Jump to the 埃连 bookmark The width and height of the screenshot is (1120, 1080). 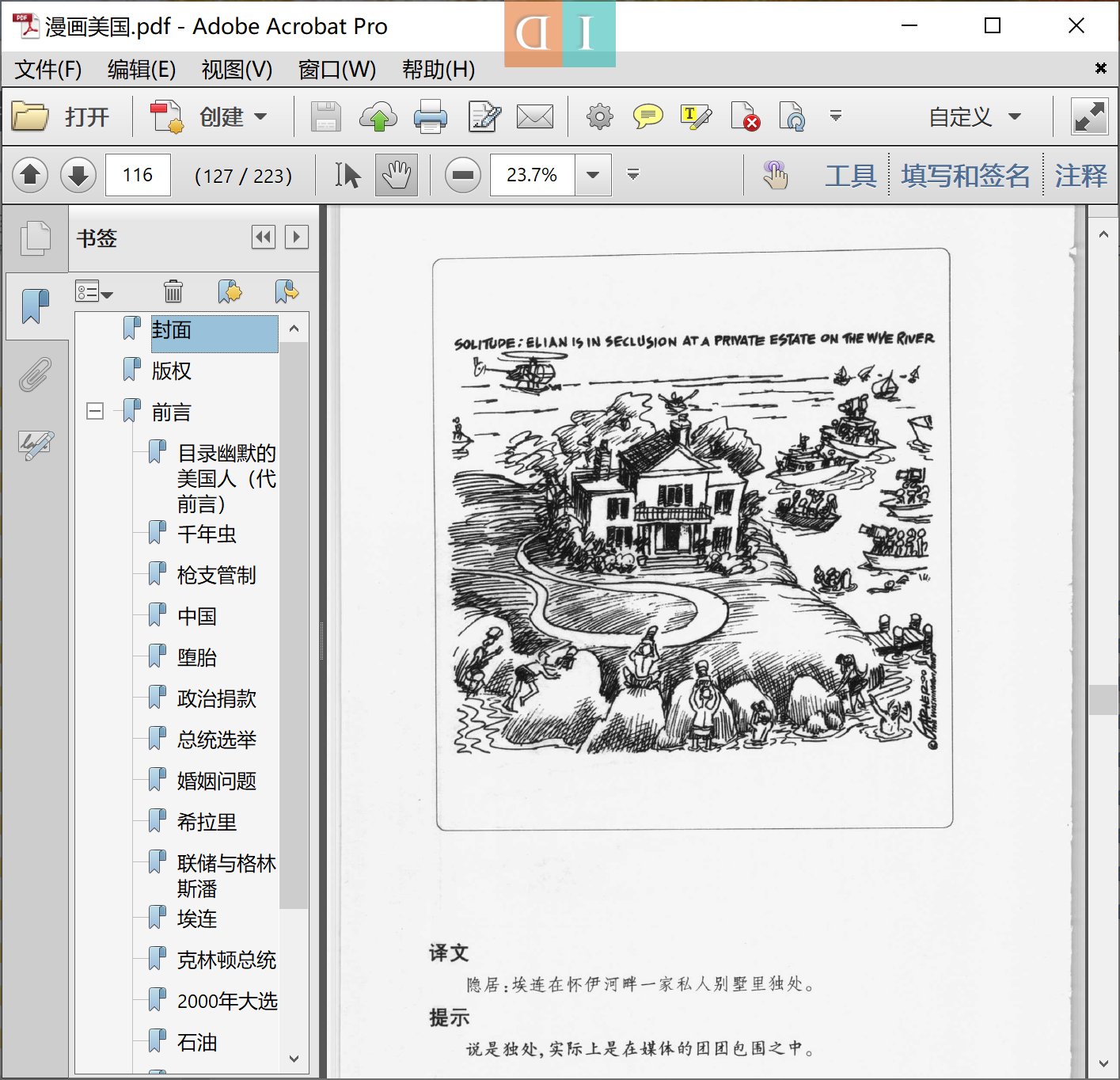tap(197, 918)
